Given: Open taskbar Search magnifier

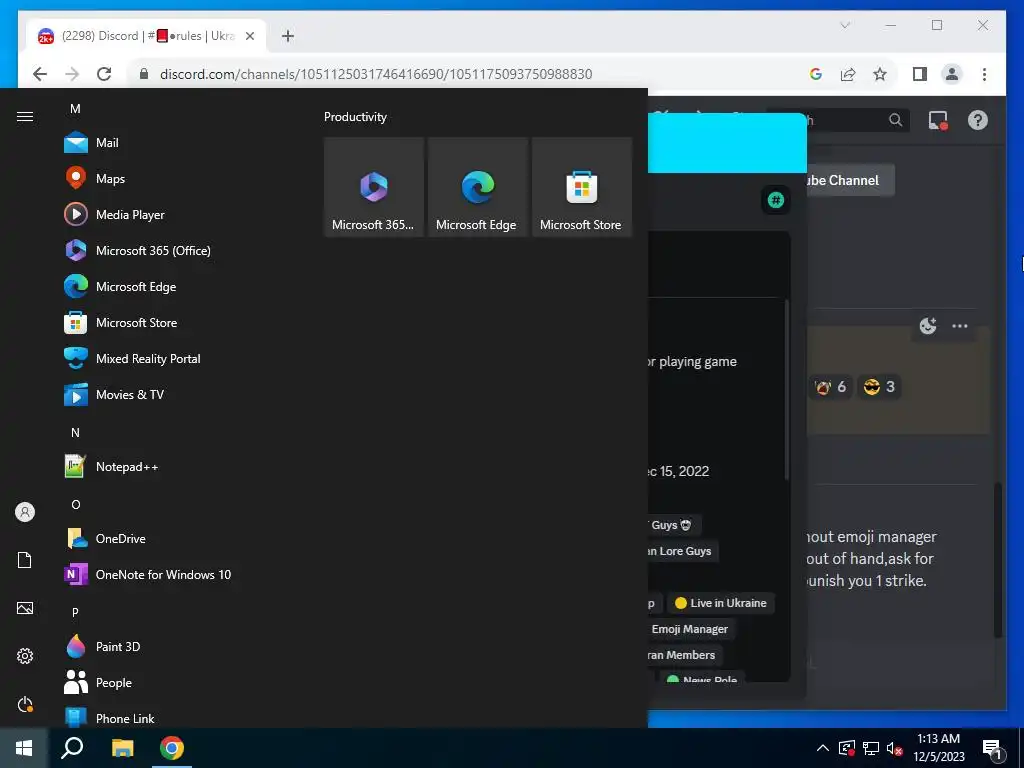Looking at the screenshot, I should 72,748.
